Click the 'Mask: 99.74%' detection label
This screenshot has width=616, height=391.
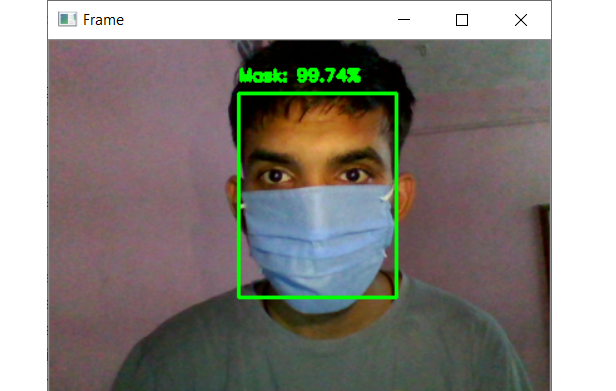coord(300,75)
